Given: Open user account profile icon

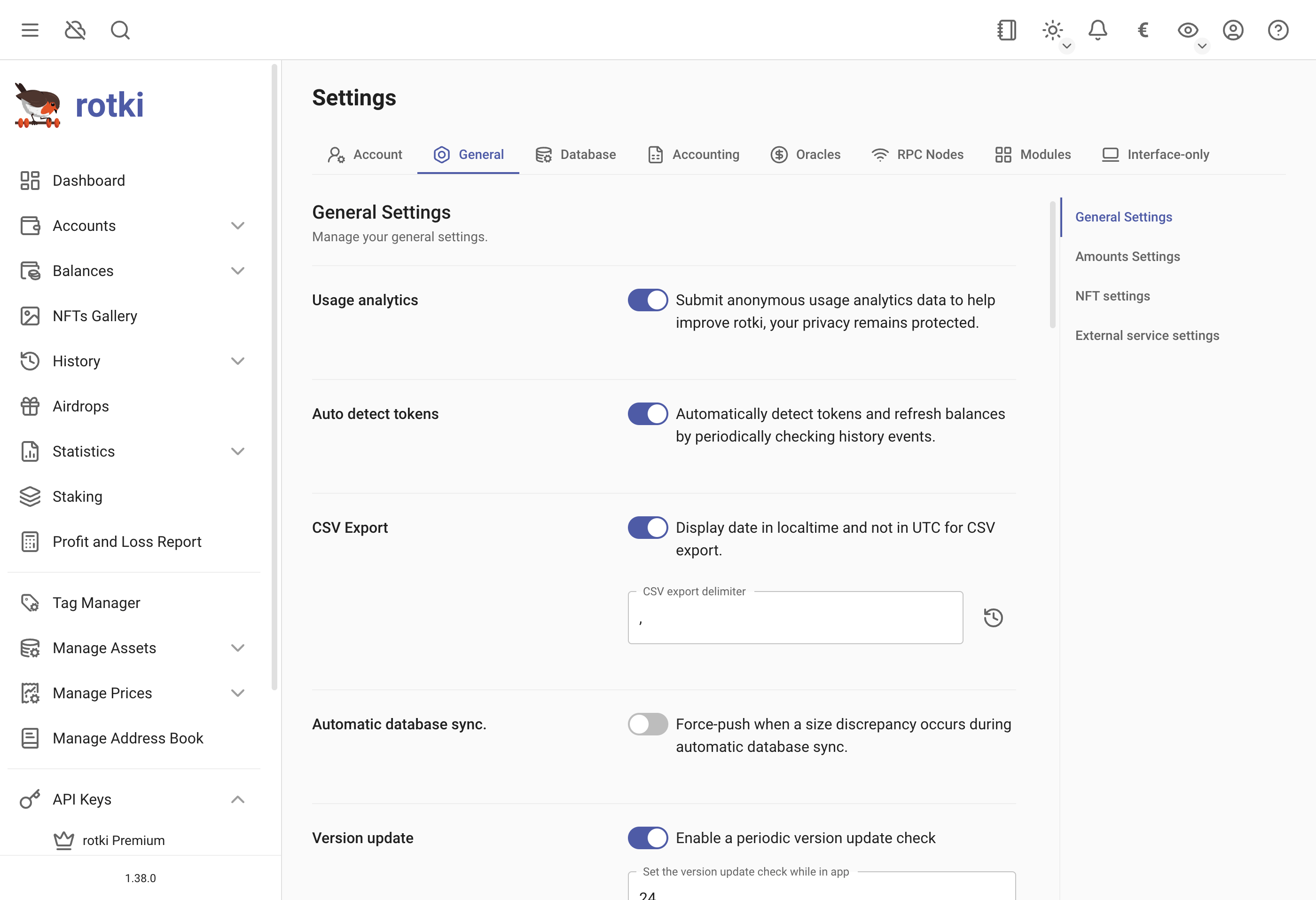Looking at the screenshot, I should click(1233, 30).
